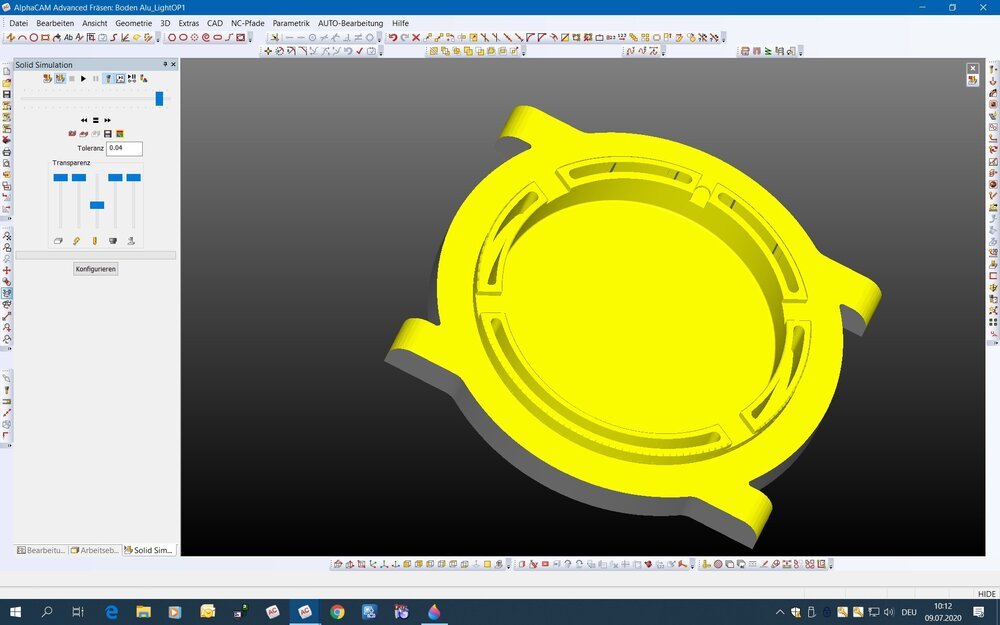Expand the overflow arrow on the bottom toolbar
The height and width of the screenshot is (625, 1000).
[829, 563]
